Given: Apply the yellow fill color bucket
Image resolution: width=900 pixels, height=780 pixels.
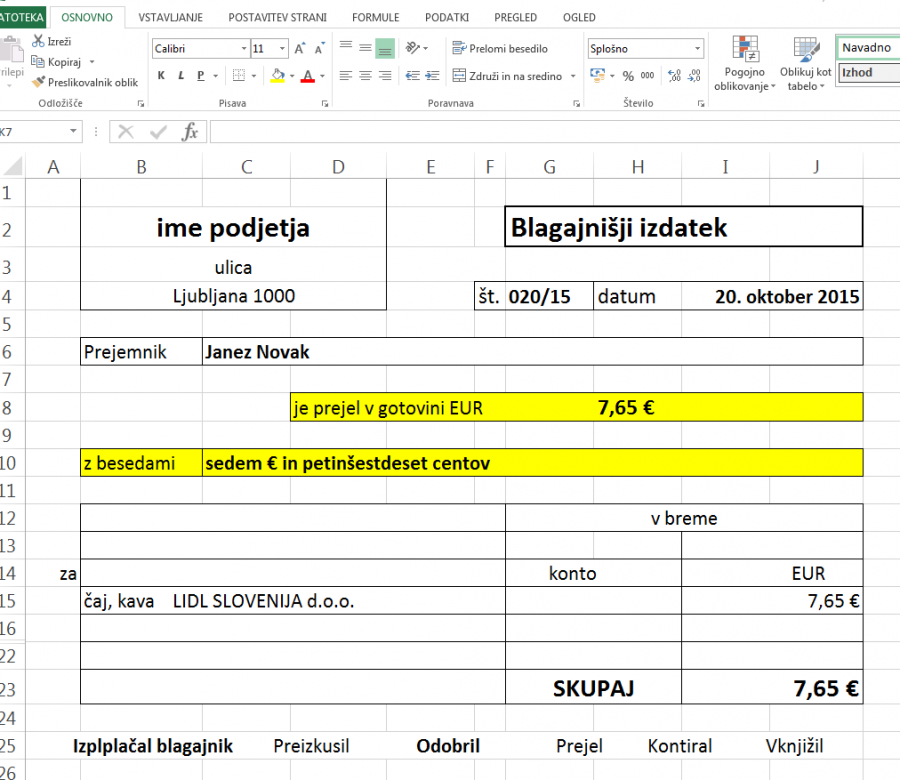Looking at the screenshot, I should (277, 76).
